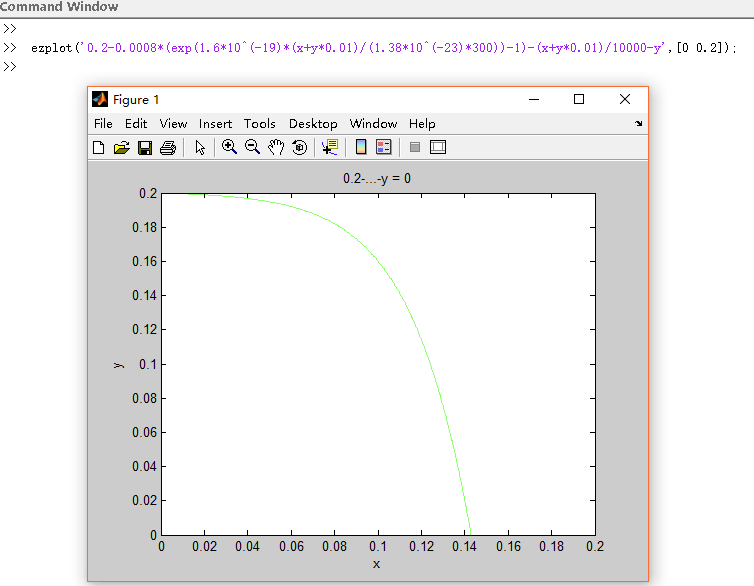
Task: Select the Zoom In magnifier tool
Action: coord(229,147)
